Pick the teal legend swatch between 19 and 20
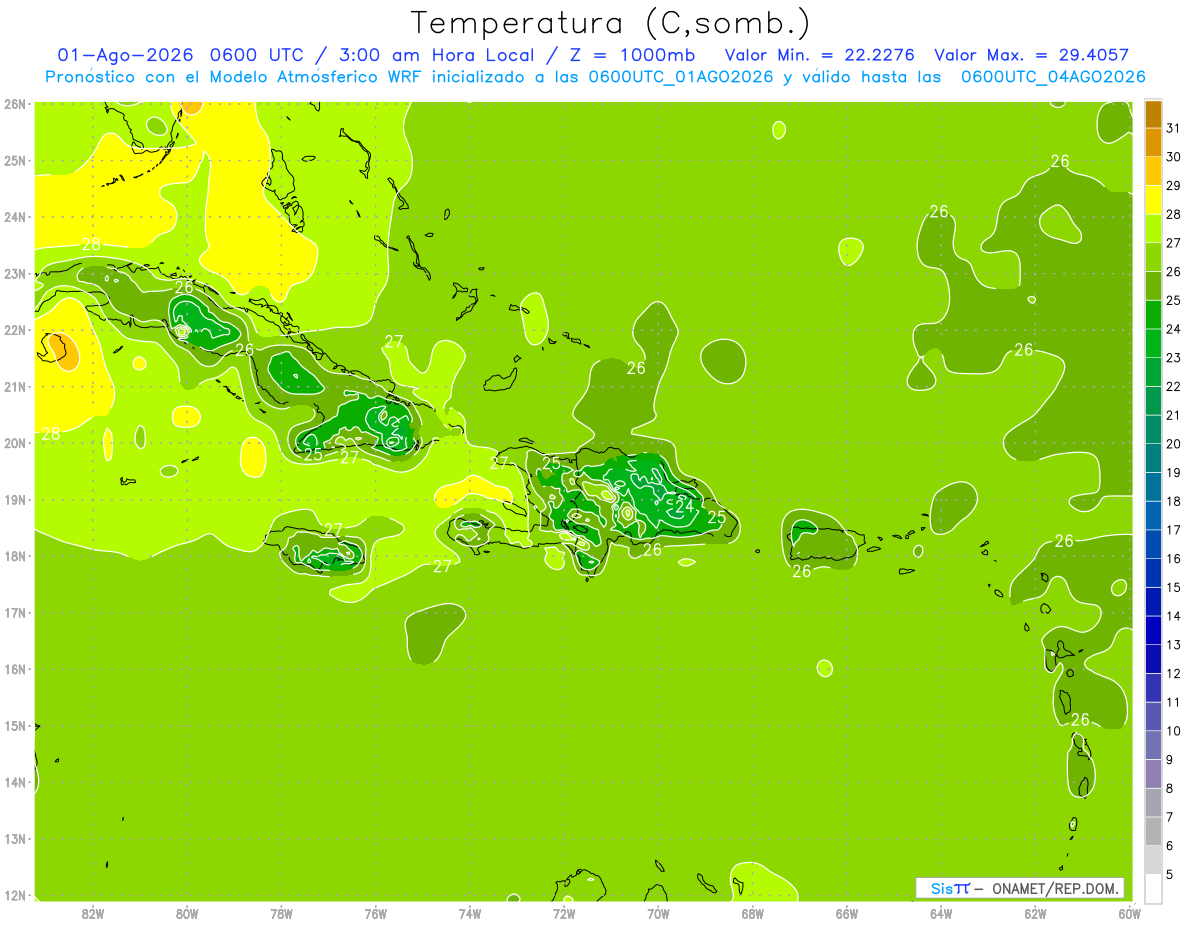 (x=1153, y=458)
